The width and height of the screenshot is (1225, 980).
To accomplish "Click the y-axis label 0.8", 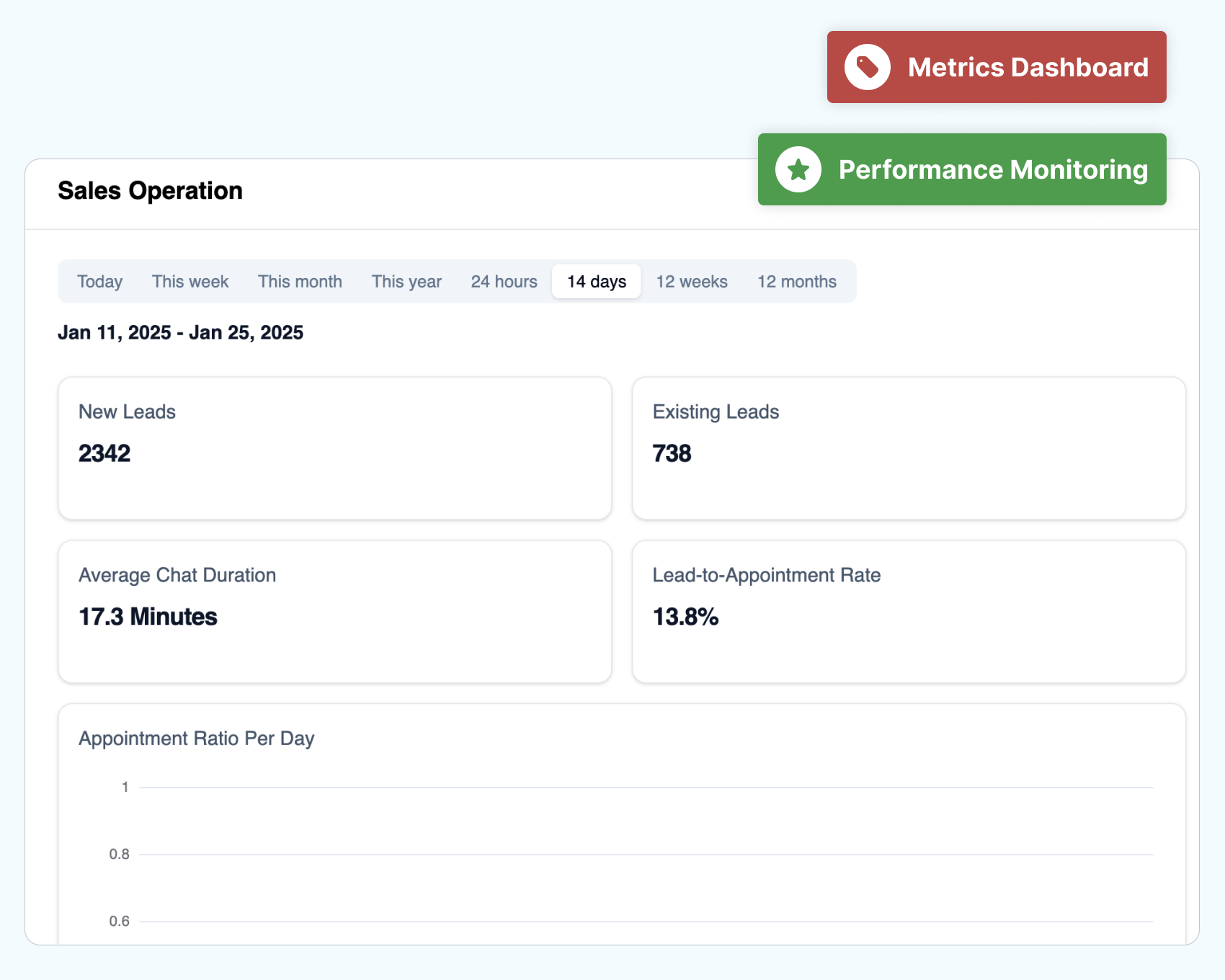I will tap(120, 855).
